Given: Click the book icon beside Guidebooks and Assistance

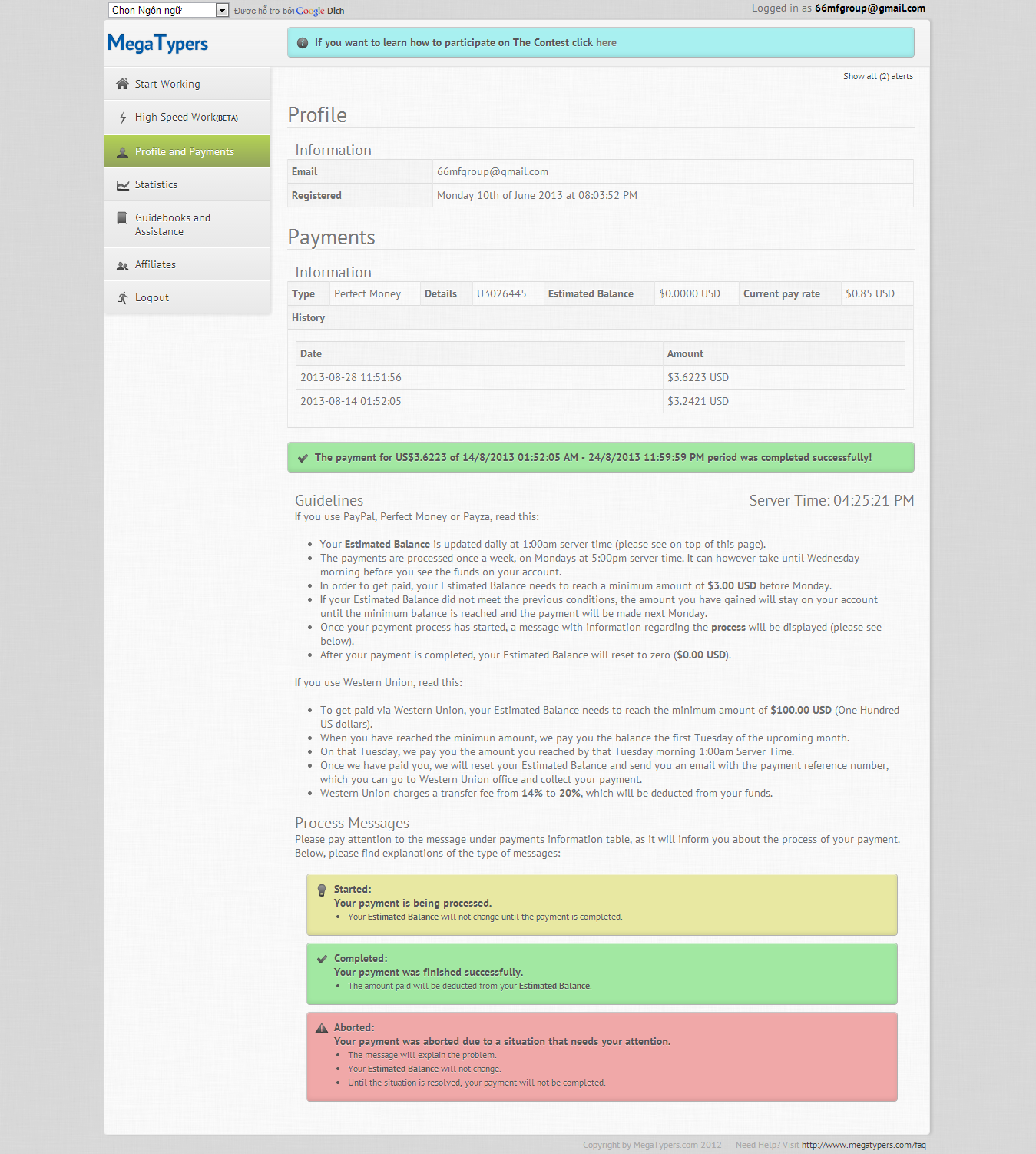Looking at the screenshot, I should pyautogui.click(x=122, y=218).
